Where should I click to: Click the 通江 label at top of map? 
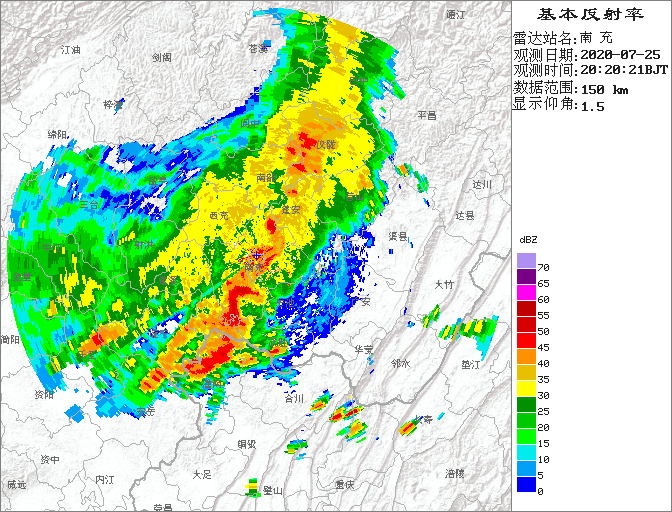point(456,15)
